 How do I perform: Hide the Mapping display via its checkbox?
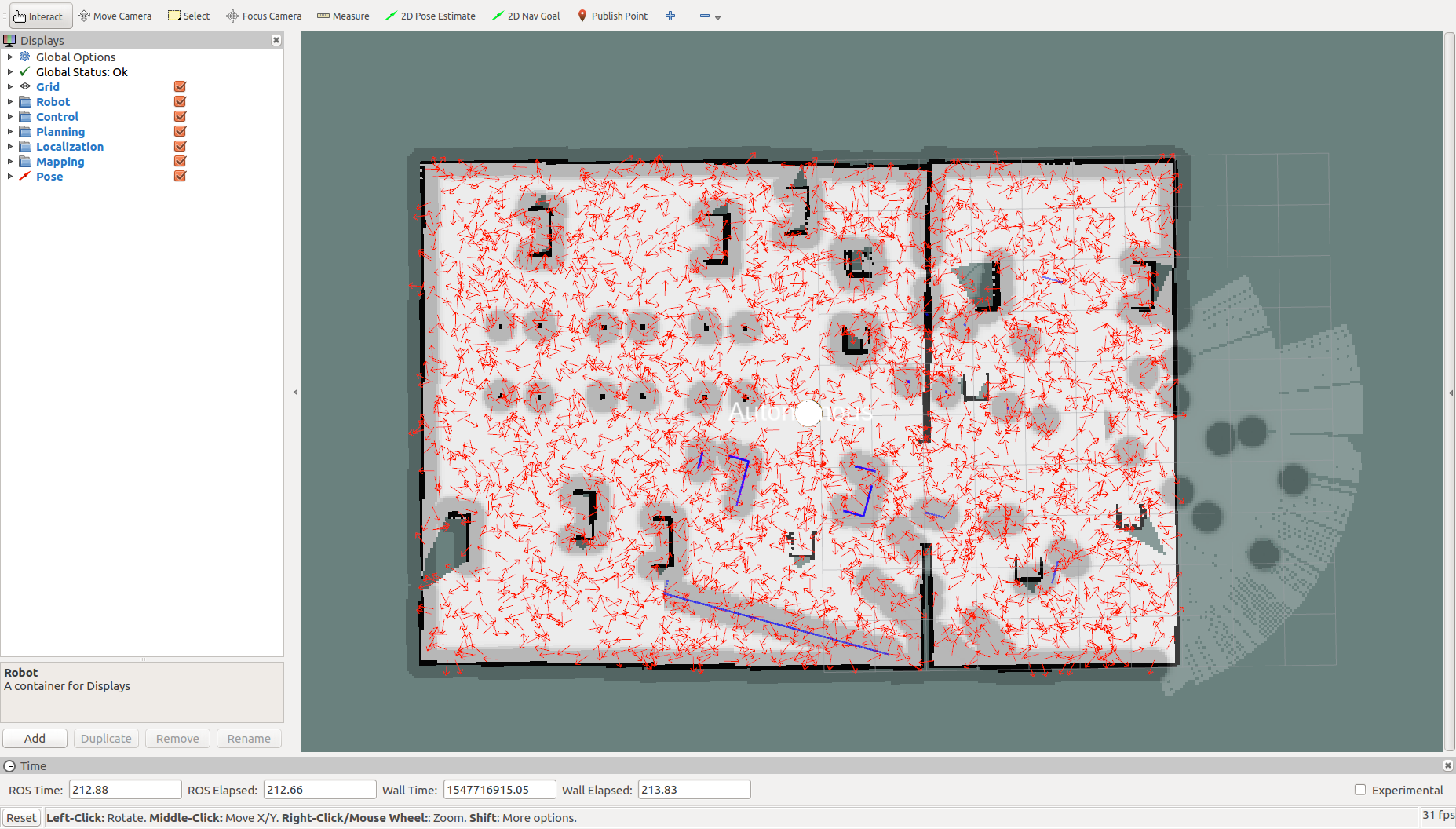tap(180, 161)
